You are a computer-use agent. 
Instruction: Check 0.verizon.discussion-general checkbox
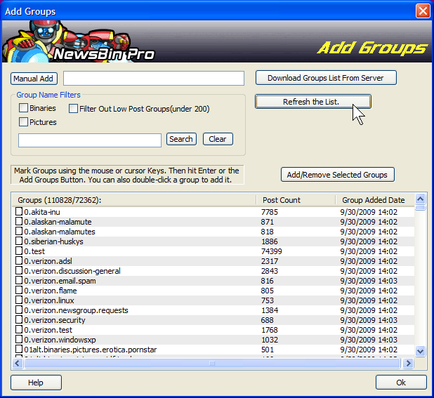[x=19, y=270]
